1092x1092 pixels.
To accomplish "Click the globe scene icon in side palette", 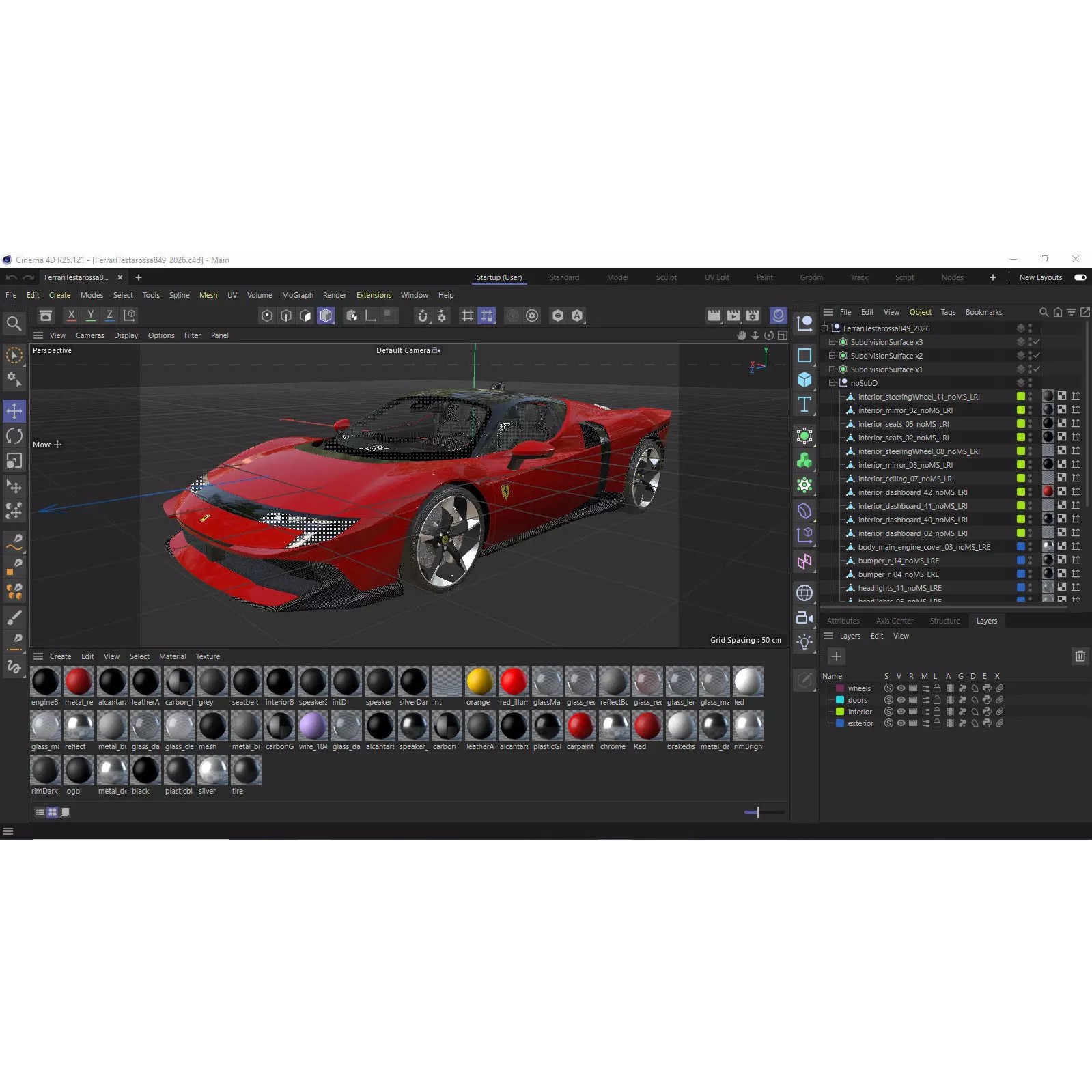I will pos(804,593).
